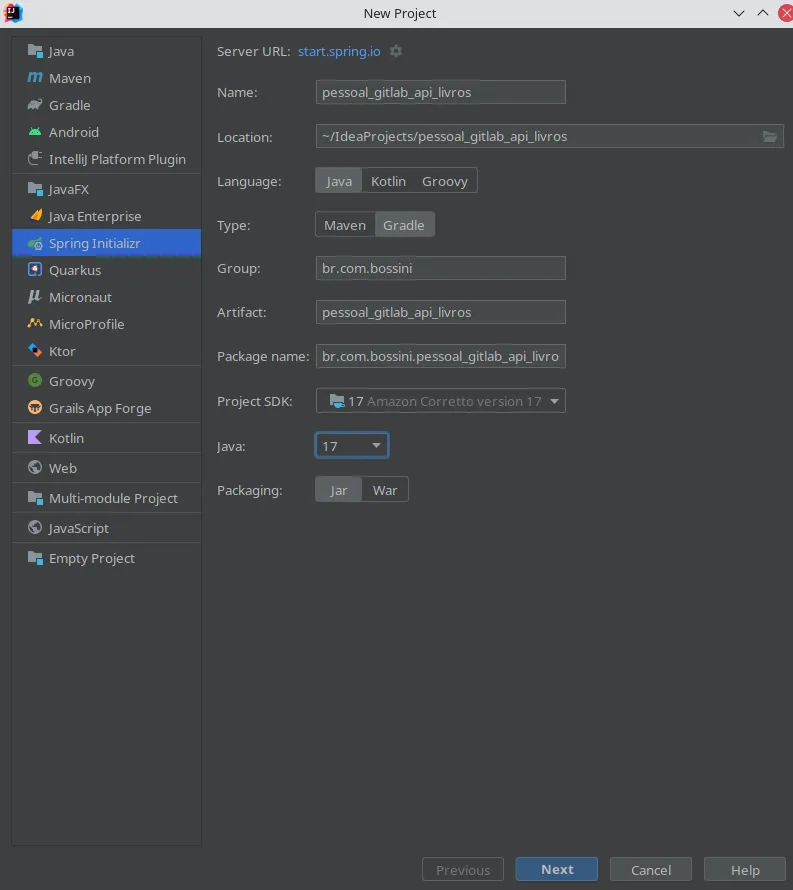The height and width of the screenshot is (890, 793).
Task: Choose Maven as build type
Action: tap(345, 225)
